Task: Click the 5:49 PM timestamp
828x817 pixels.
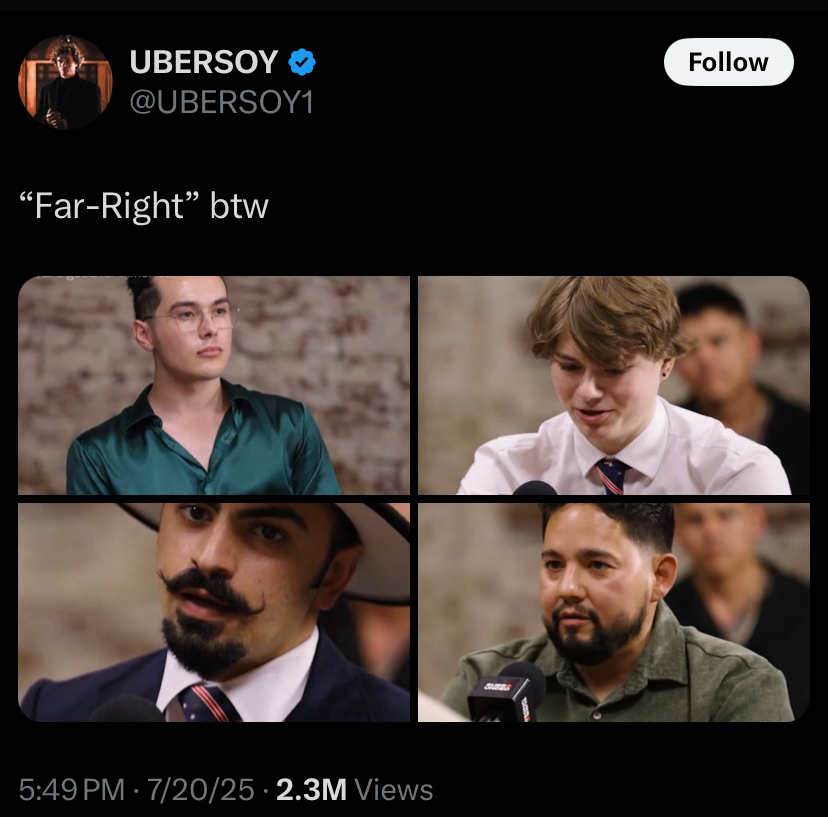Action: click(x=72, y=790)
